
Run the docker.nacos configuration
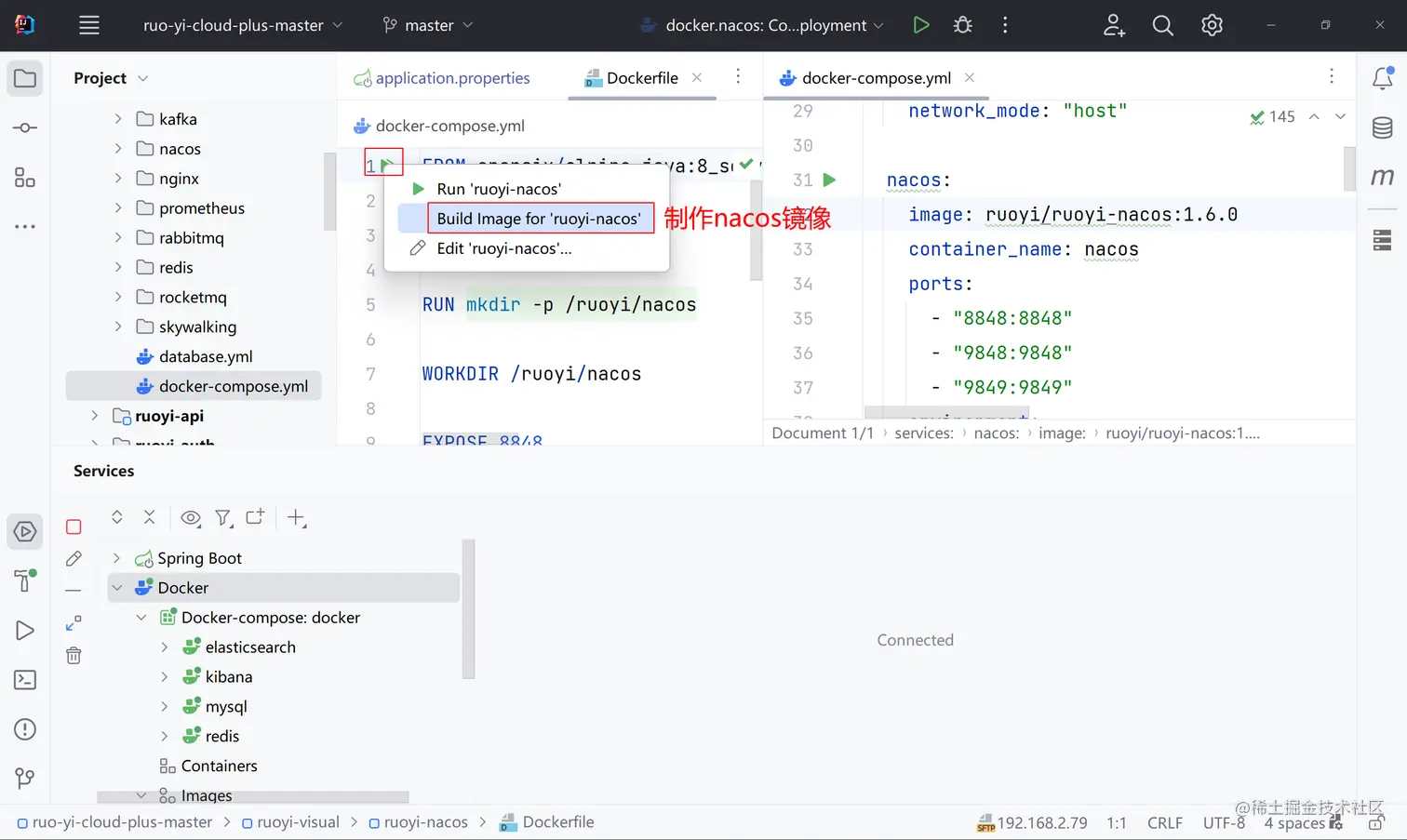click(920, 25)
